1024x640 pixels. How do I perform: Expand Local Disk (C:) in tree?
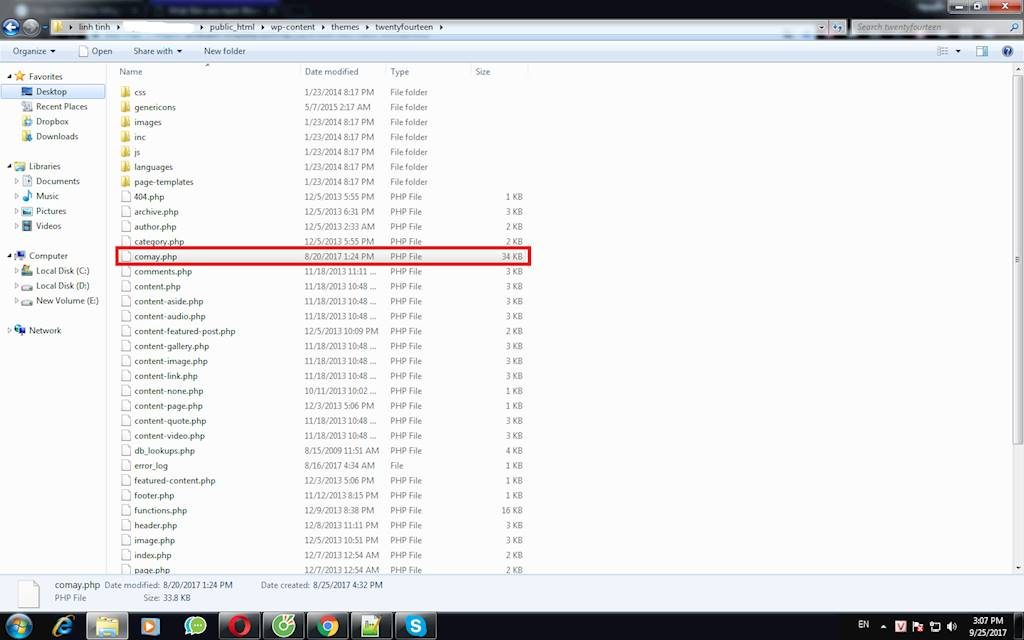17,271
